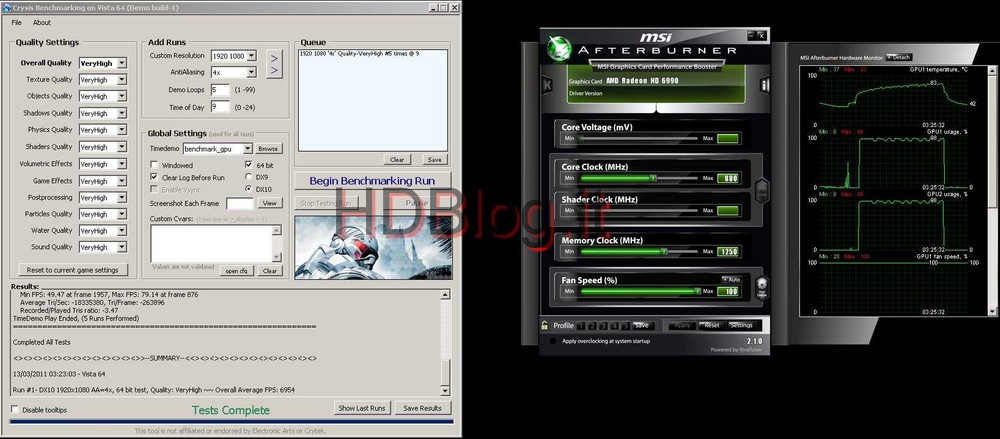The height and width of the screenshot is (439, 1000).
Task: Select the DX10 radio button
Action: point(249,189)
